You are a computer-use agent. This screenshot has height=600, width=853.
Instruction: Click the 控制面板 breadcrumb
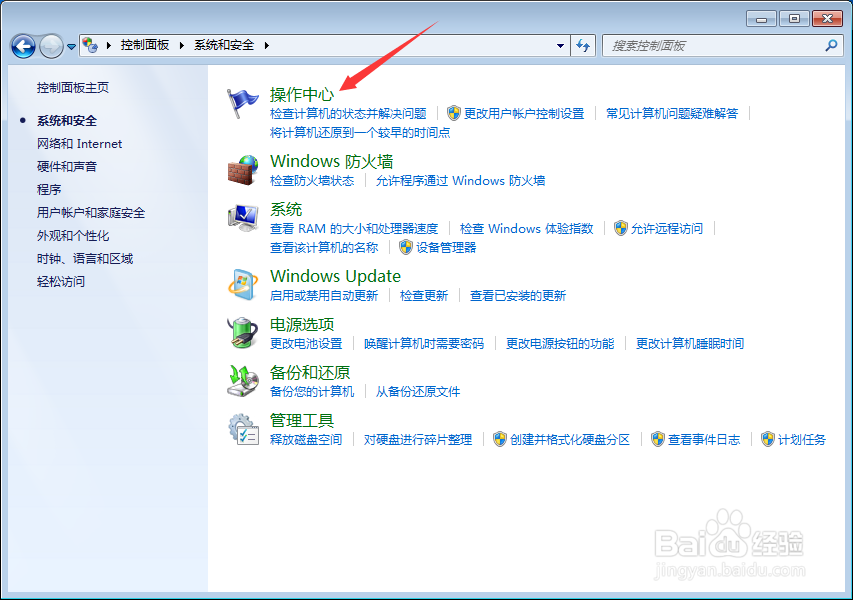[x=145, y=45]
